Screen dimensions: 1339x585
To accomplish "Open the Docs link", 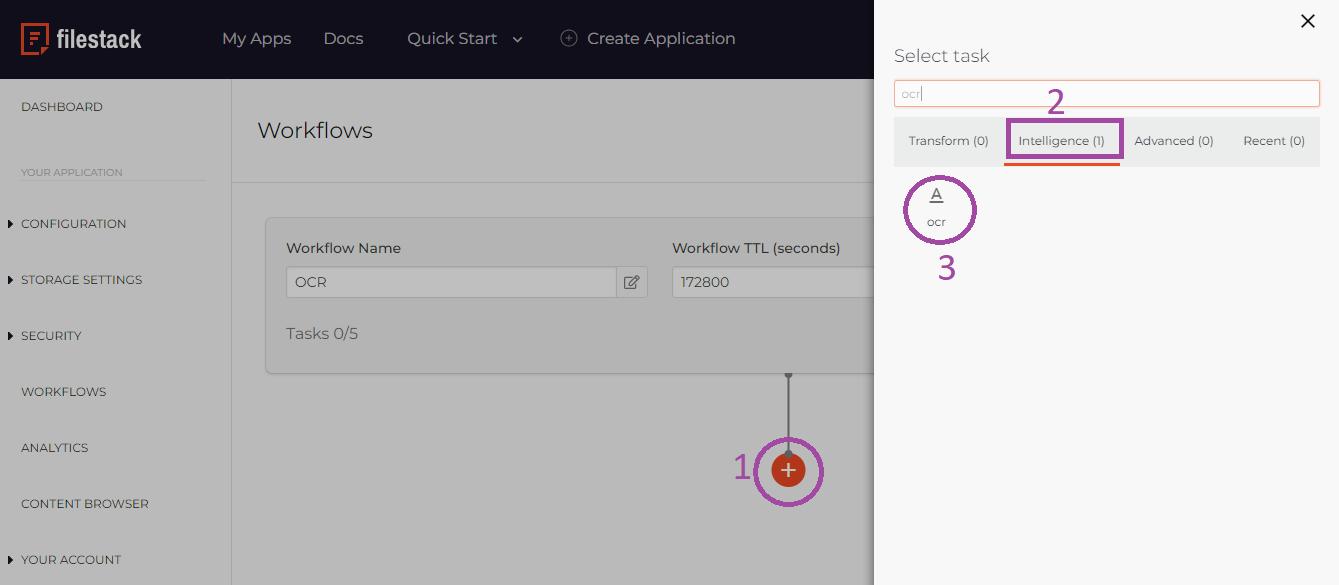I will click(x=343, y=39).
